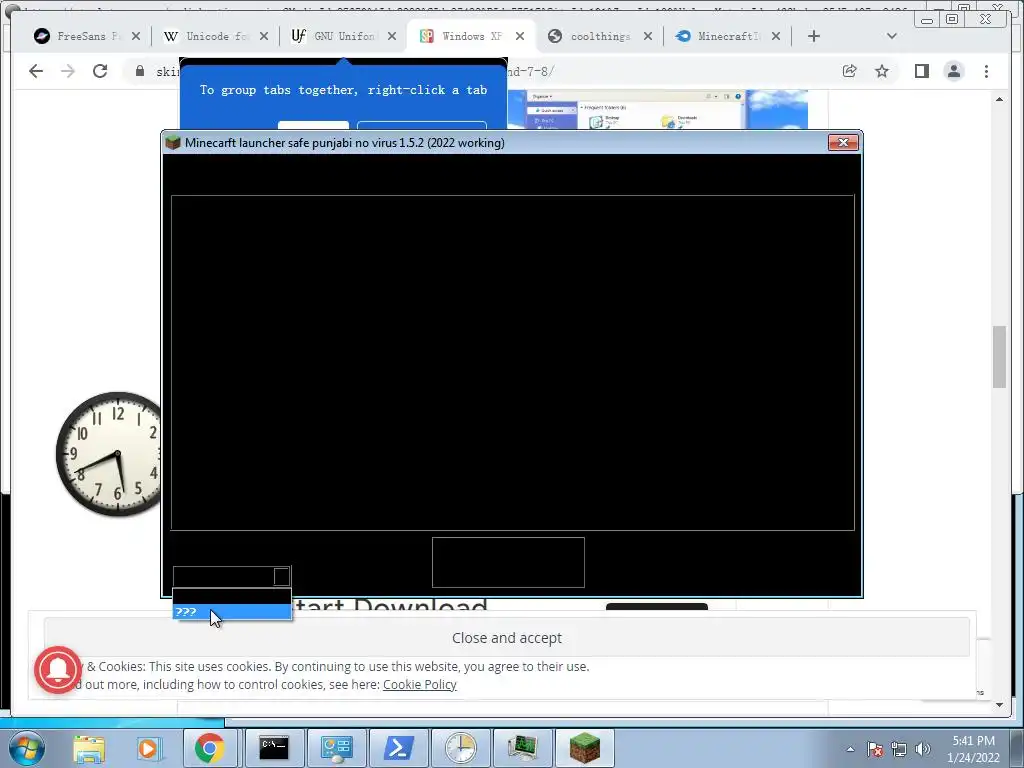Open Chrome three-dot menu
The width and height of the screenshot is (1024, 768).
pos(987,71)
